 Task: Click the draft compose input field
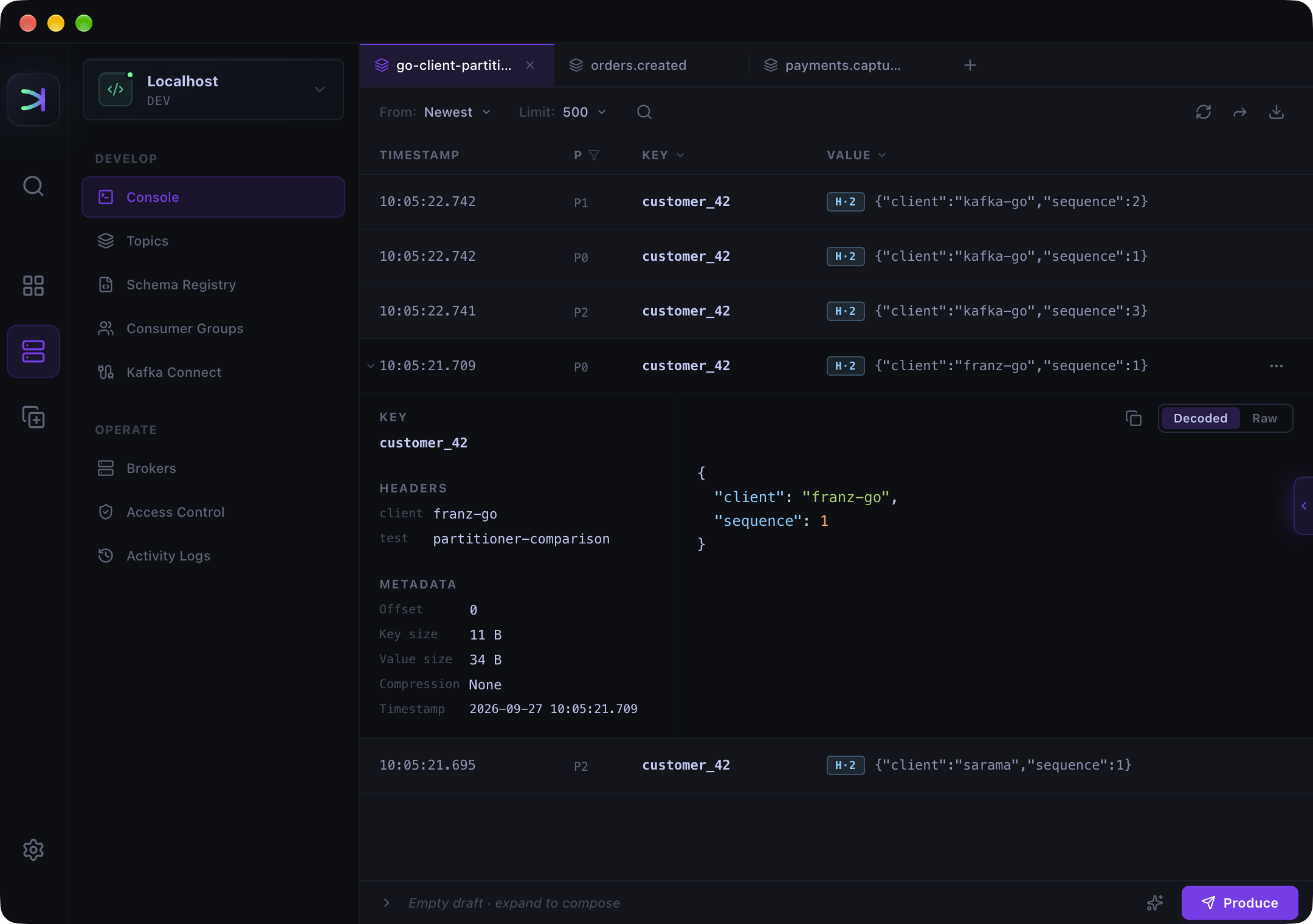(x=514, y=903)
